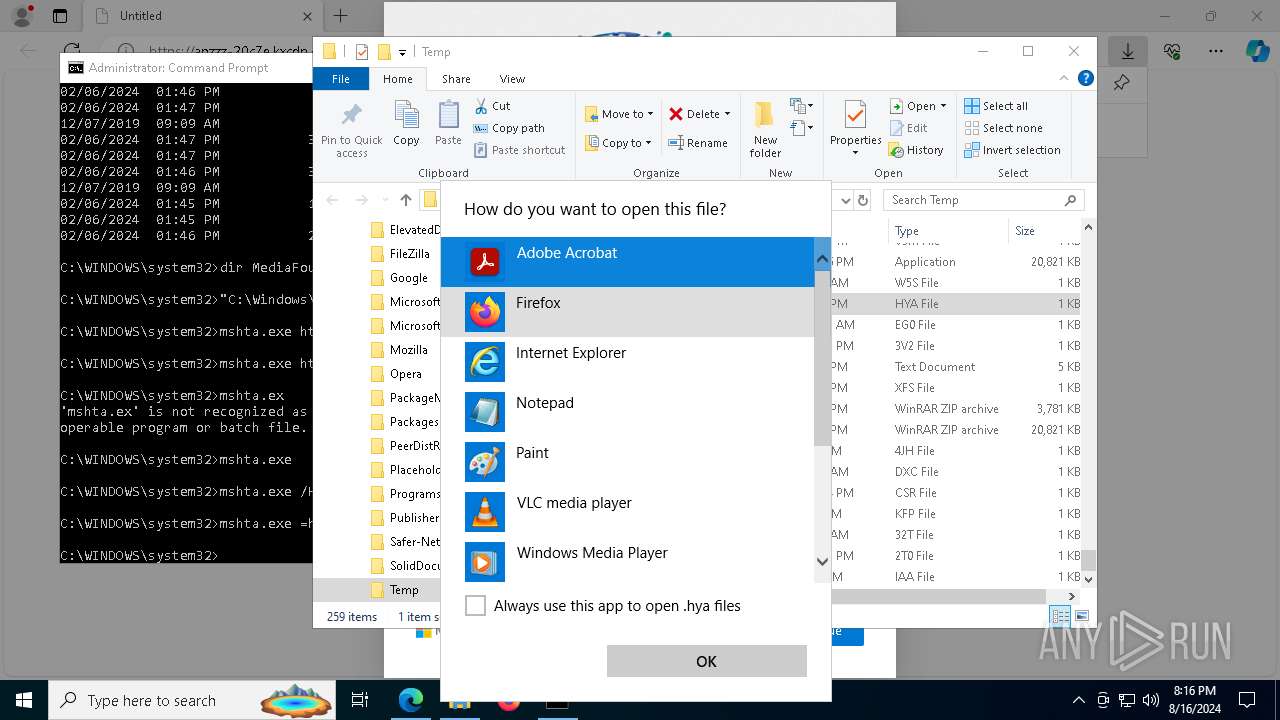Click the Edit ribbon item
This screenshot has height=720, width=1280.
click(909, 128)
